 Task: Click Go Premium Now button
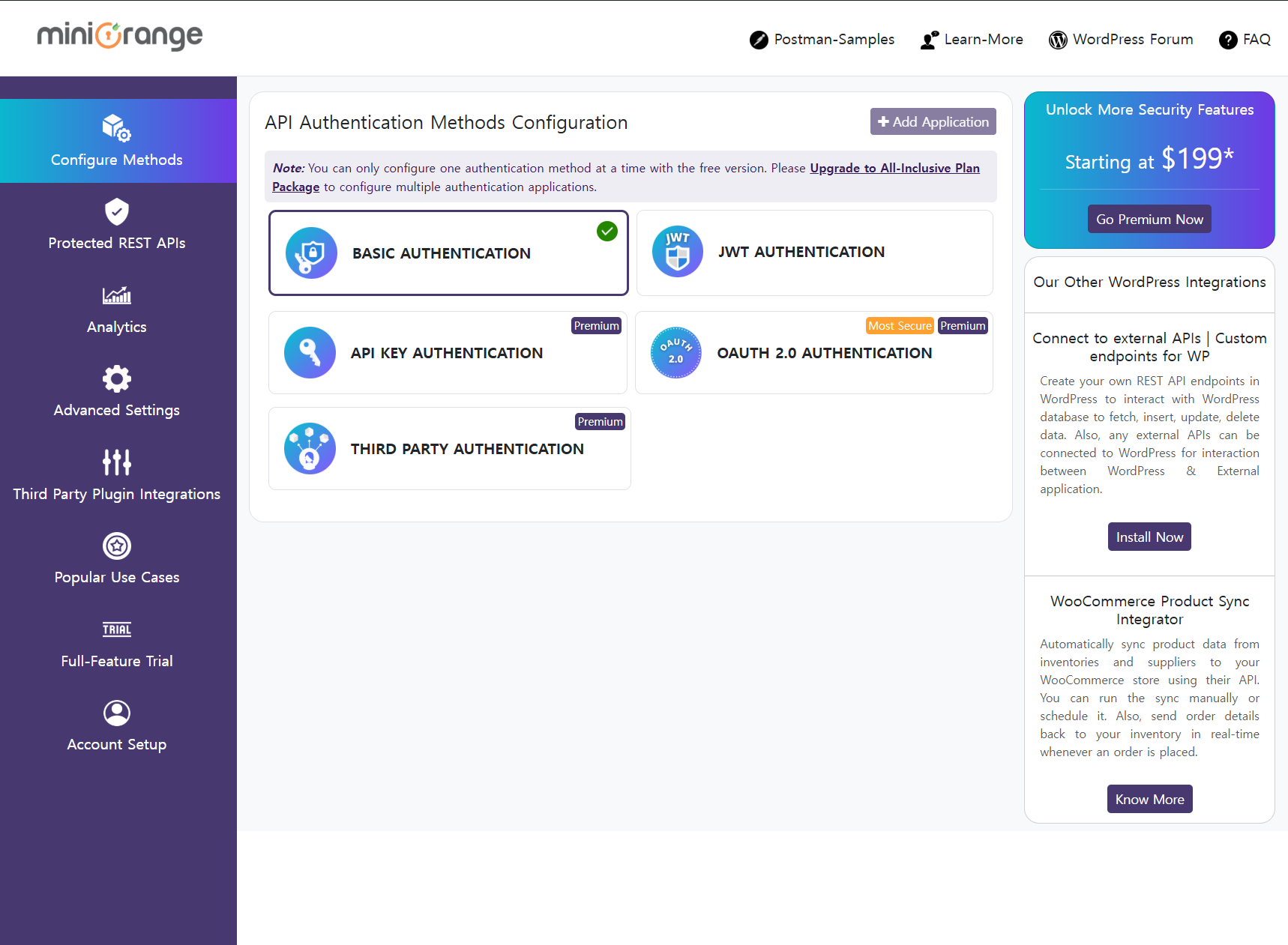pyautogui.click(x=1149, y=220)
